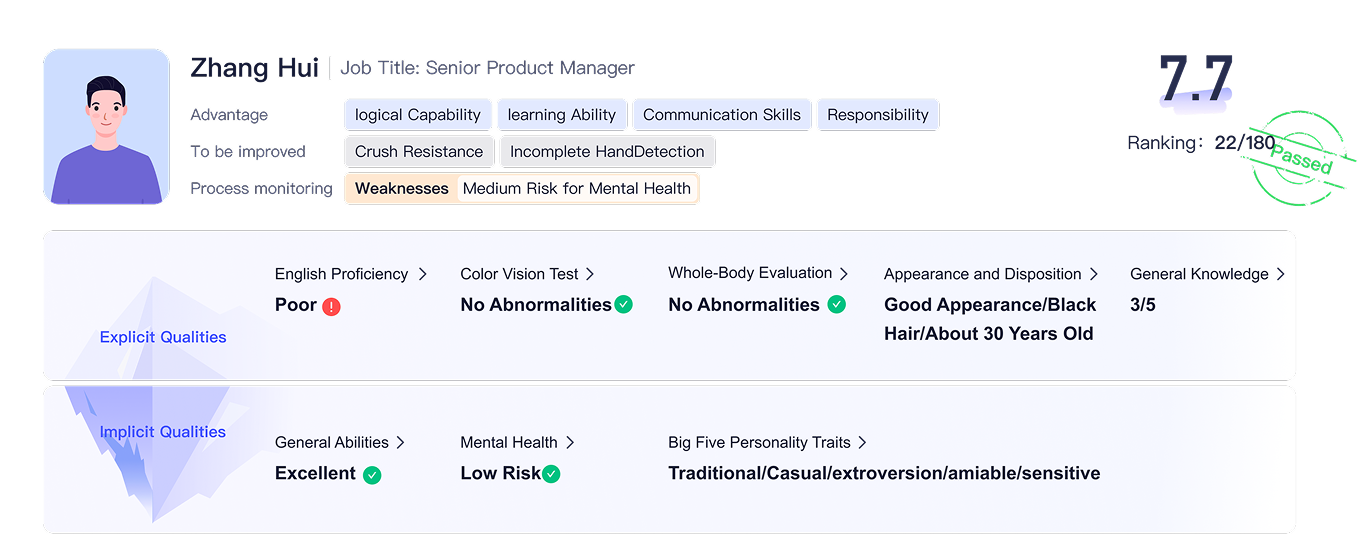Click green check icon for Color Vision Test
The height and width of the screenshot is (559, 1366).
[624, 304]
